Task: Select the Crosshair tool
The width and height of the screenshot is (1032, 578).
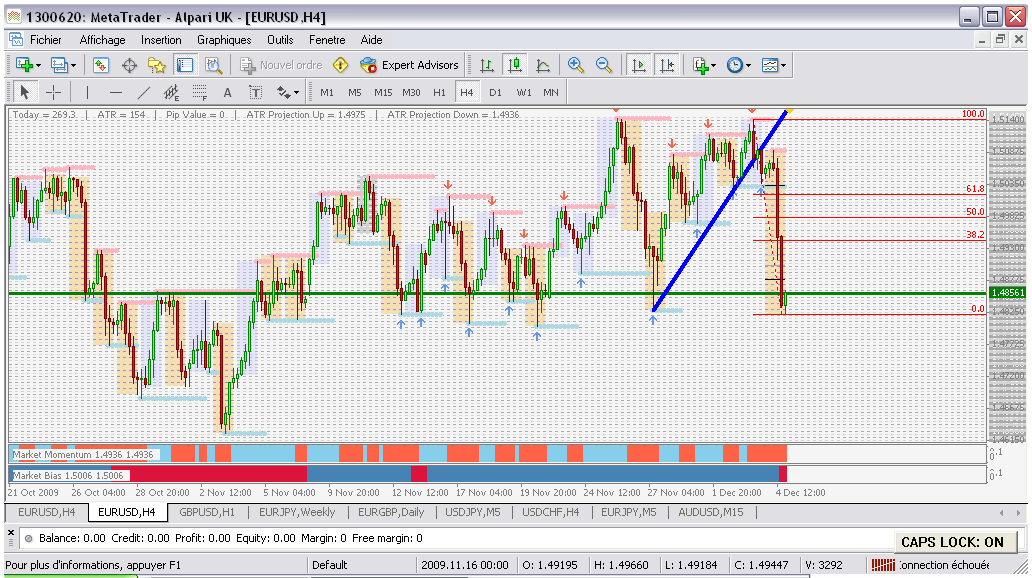Action: pyautogui.click(x=54, y=92)
